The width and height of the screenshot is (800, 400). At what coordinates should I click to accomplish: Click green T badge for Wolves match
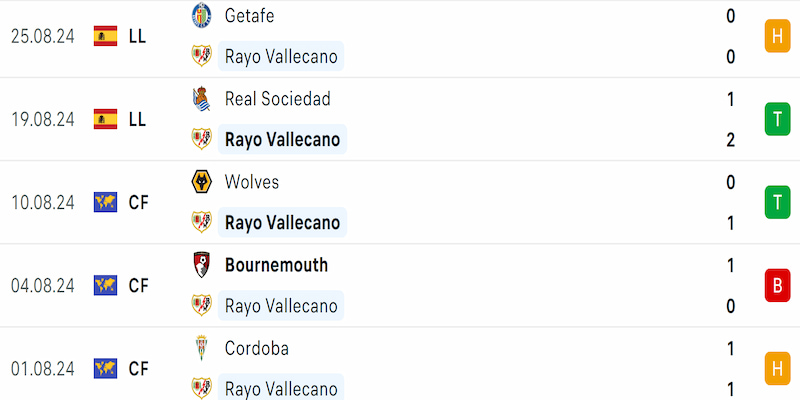pos(777,203)
